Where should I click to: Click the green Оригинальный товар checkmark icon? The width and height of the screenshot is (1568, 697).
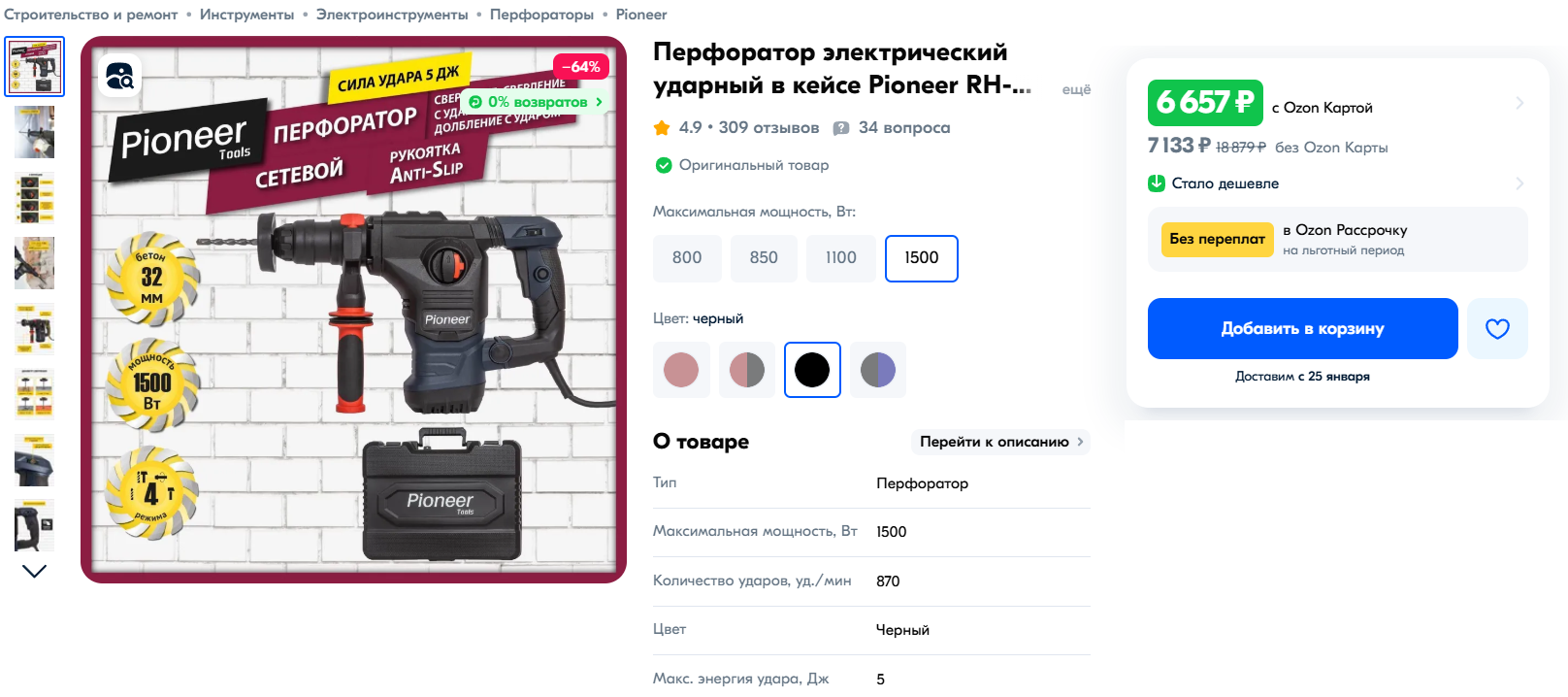coord(664,165)
